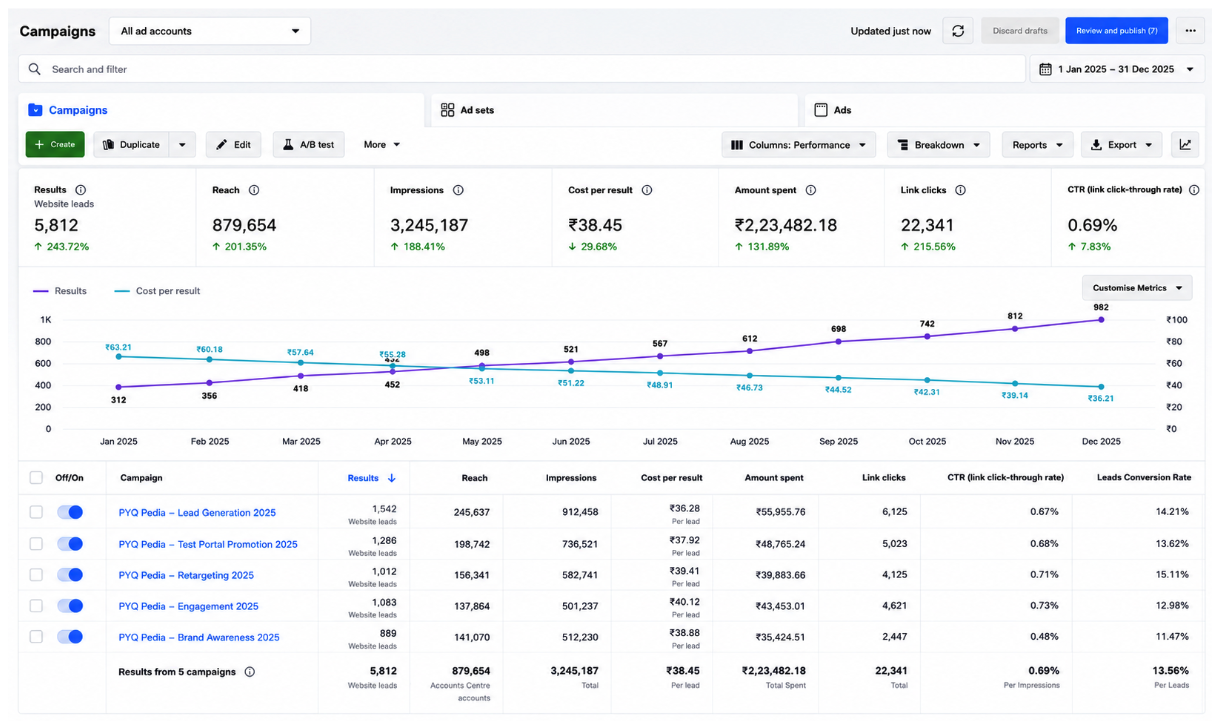This screenshot has width=1213, height=721.
Task: Open the Export dropdown
Action: (1121, 145)
